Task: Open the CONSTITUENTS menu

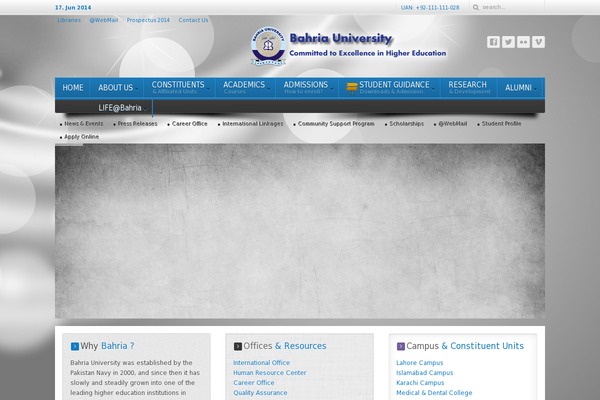Action: pyautogui.click(x=179, y=88)
